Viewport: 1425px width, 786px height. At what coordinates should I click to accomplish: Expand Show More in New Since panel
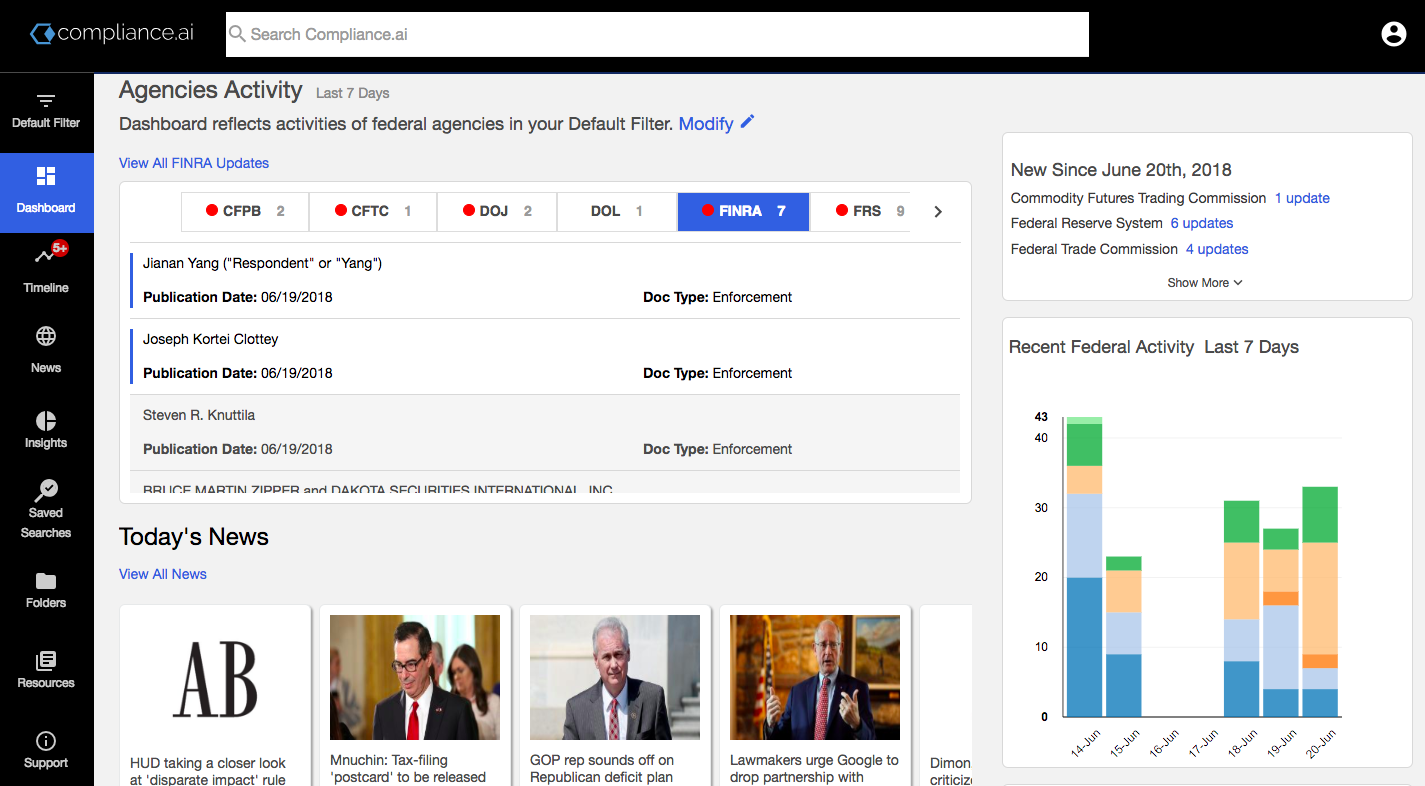click(1205, 283)
